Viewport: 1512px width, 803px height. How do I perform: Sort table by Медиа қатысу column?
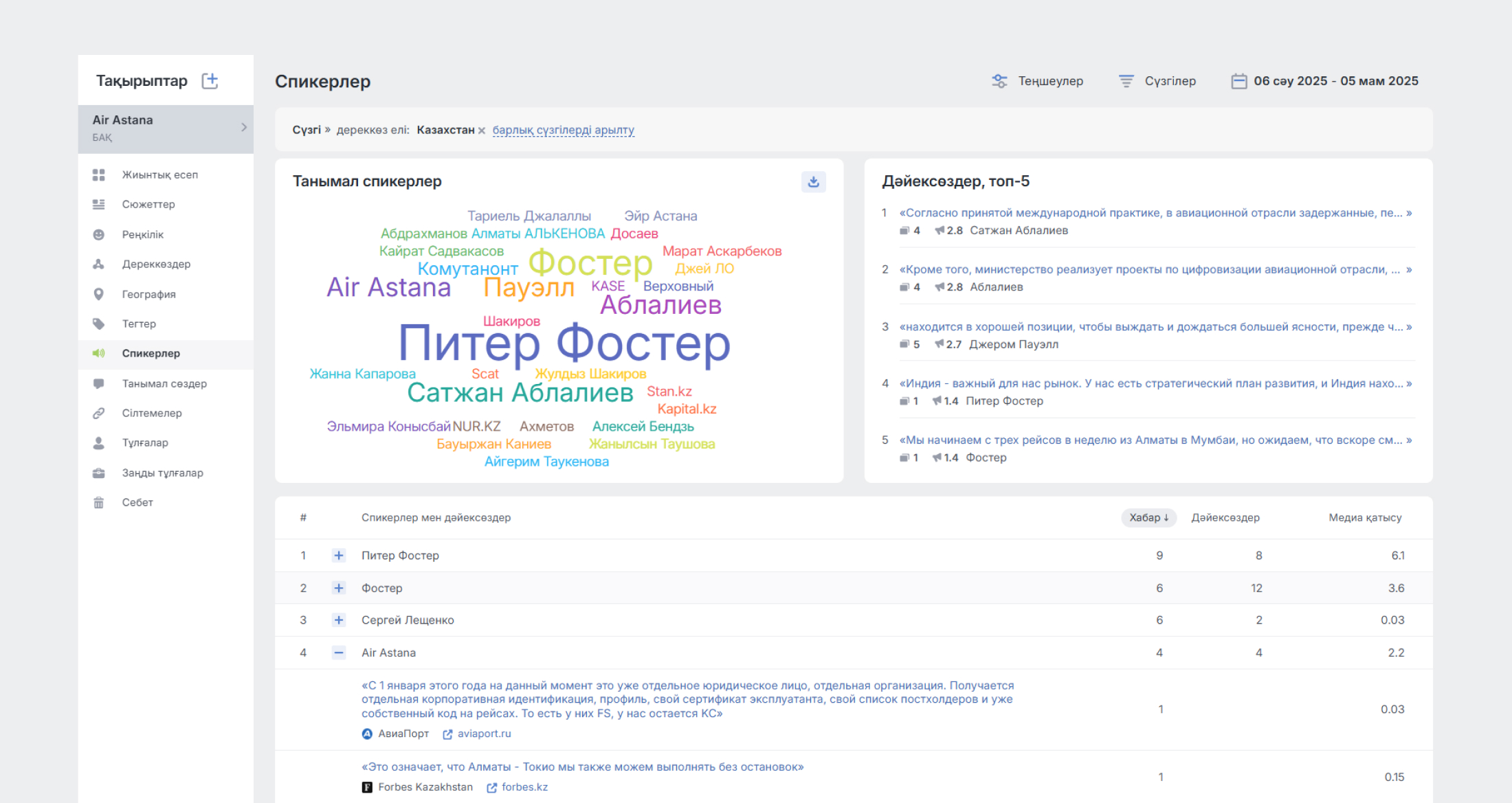pyautogui.click(x=1365, y=518)
